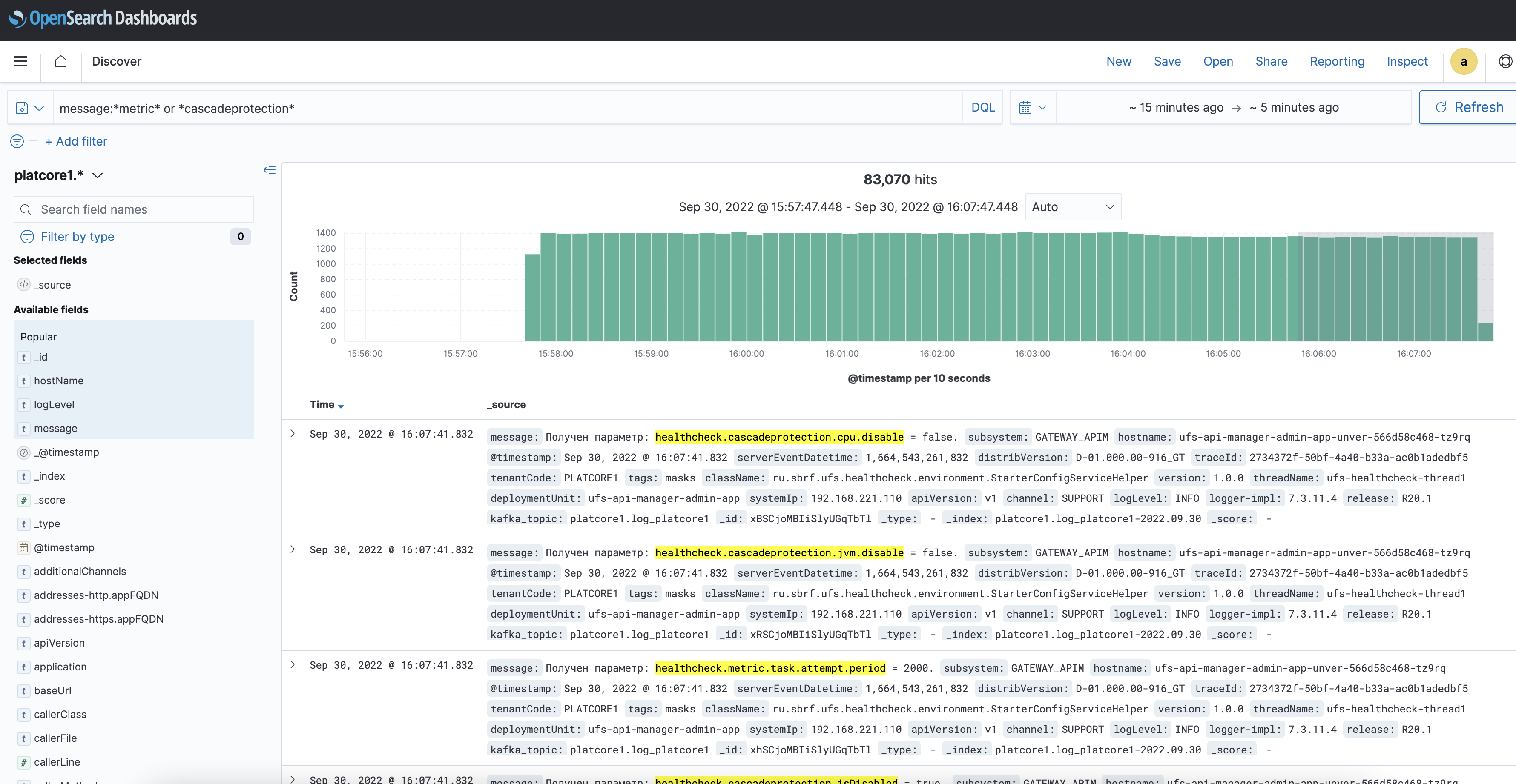The width and height of the screenshot is (1516, 784).
Task: Click the + Add filter link
Action: click(x=77, y=141)
